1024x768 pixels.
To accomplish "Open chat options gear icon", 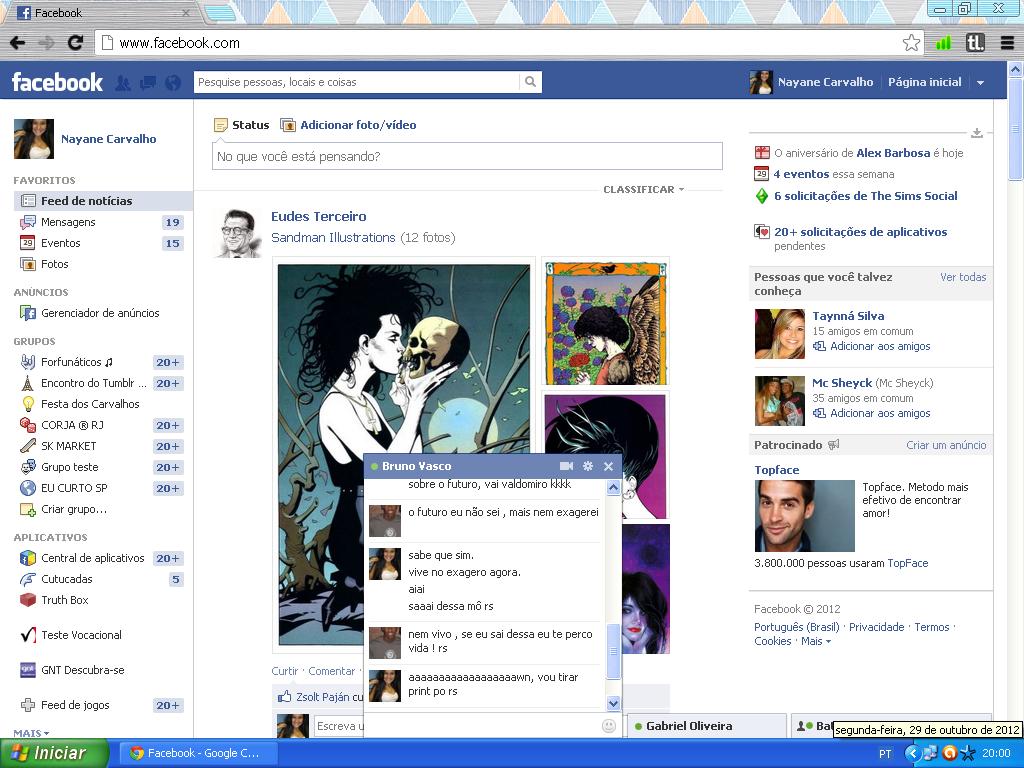I will pyautogui.click(x=588, y=466).
